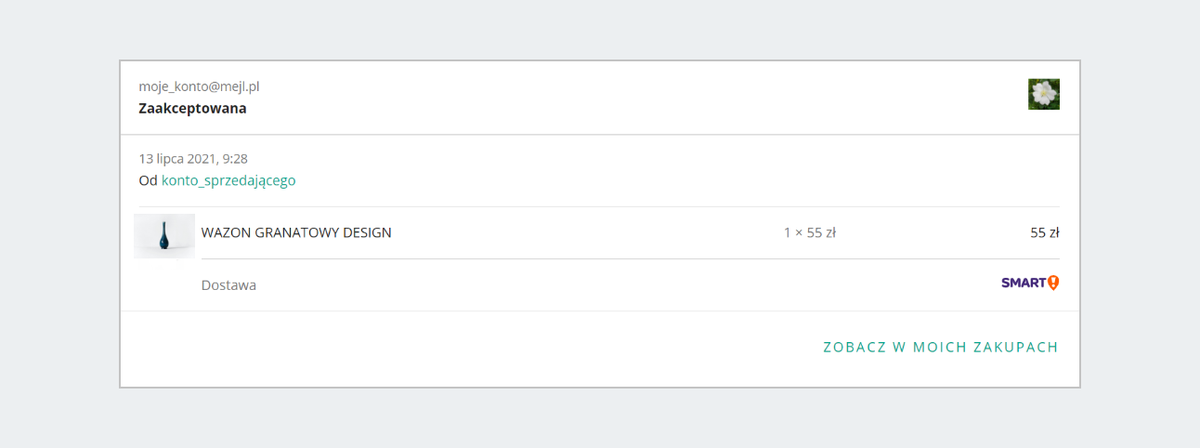Open the konto_sprzedającego seller link
The width and height of the screenshot is (1200, 448).
(x=228, y=181)
